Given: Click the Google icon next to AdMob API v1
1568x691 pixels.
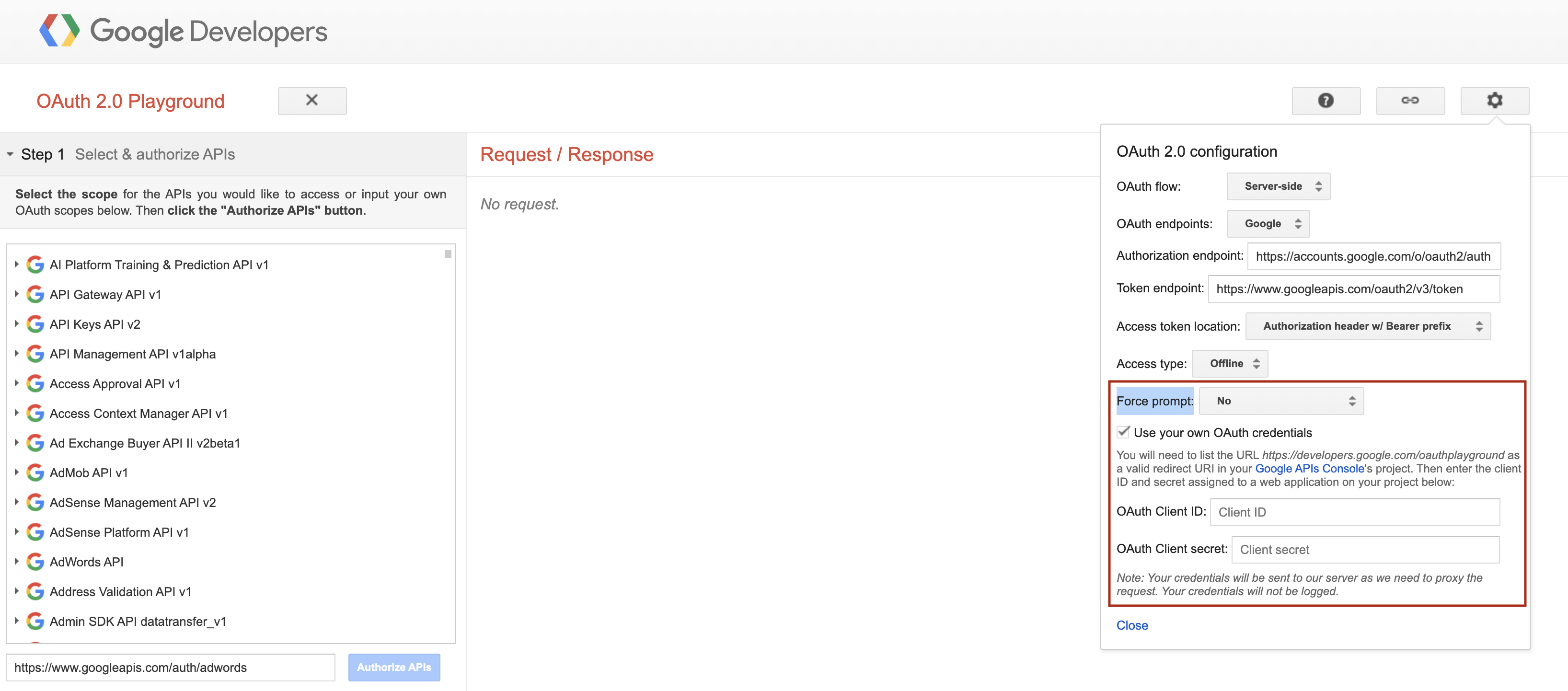Looking at the screenshot, I should [35, 472].
